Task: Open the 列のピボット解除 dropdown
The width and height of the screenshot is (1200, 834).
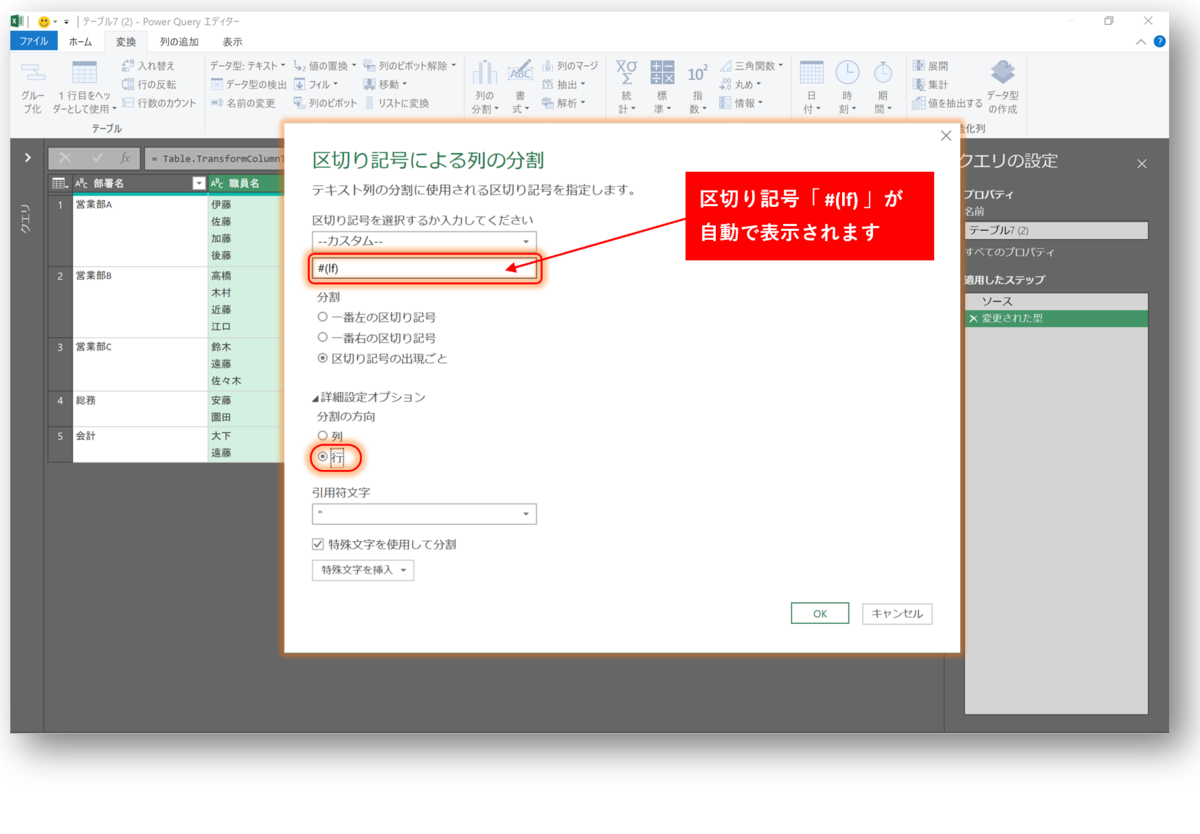Action: coord(410,65)
